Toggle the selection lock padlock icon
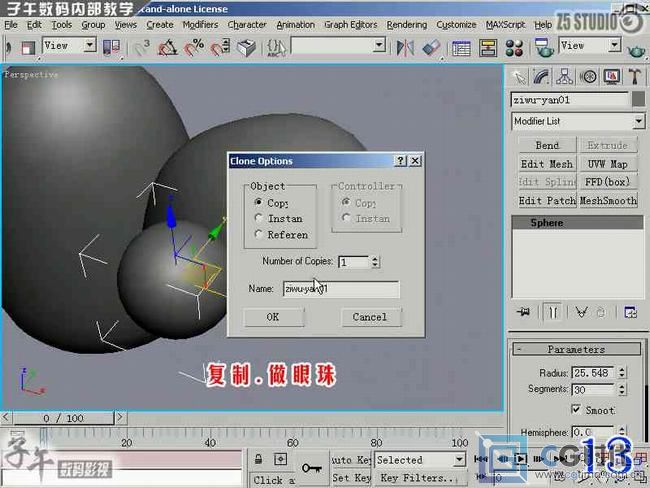 click(258, 459)
